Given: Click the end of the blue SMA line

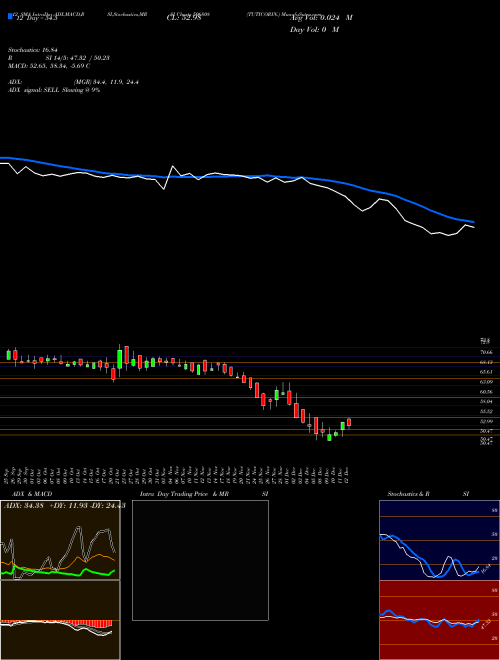Looking at the screenshot, I should 473,222.
